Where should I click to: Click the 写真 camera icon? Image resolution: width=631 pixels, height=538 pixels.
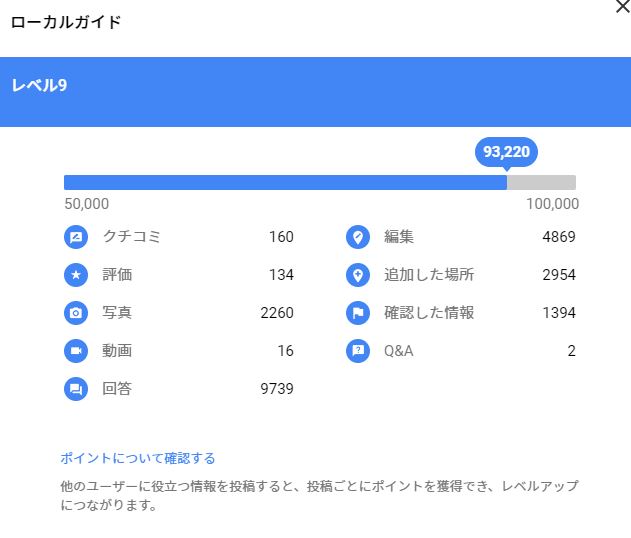pos(75,313)
